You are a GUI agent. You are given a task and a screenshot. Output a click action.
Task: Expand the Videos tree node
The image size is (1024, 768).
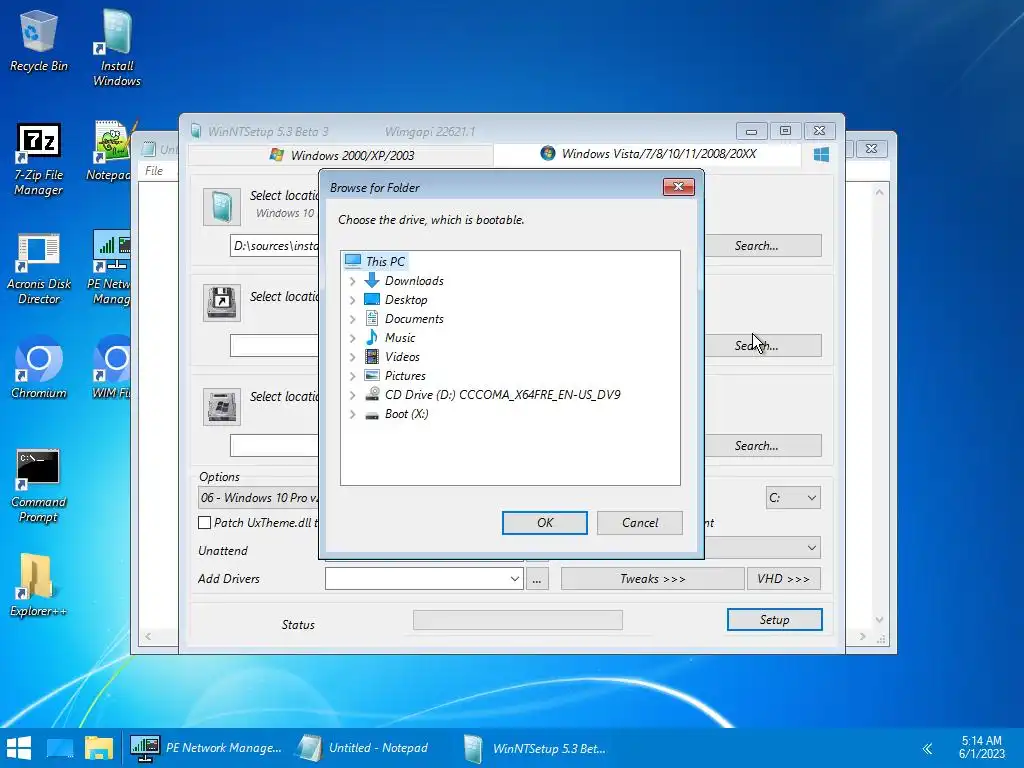point(353,357)
